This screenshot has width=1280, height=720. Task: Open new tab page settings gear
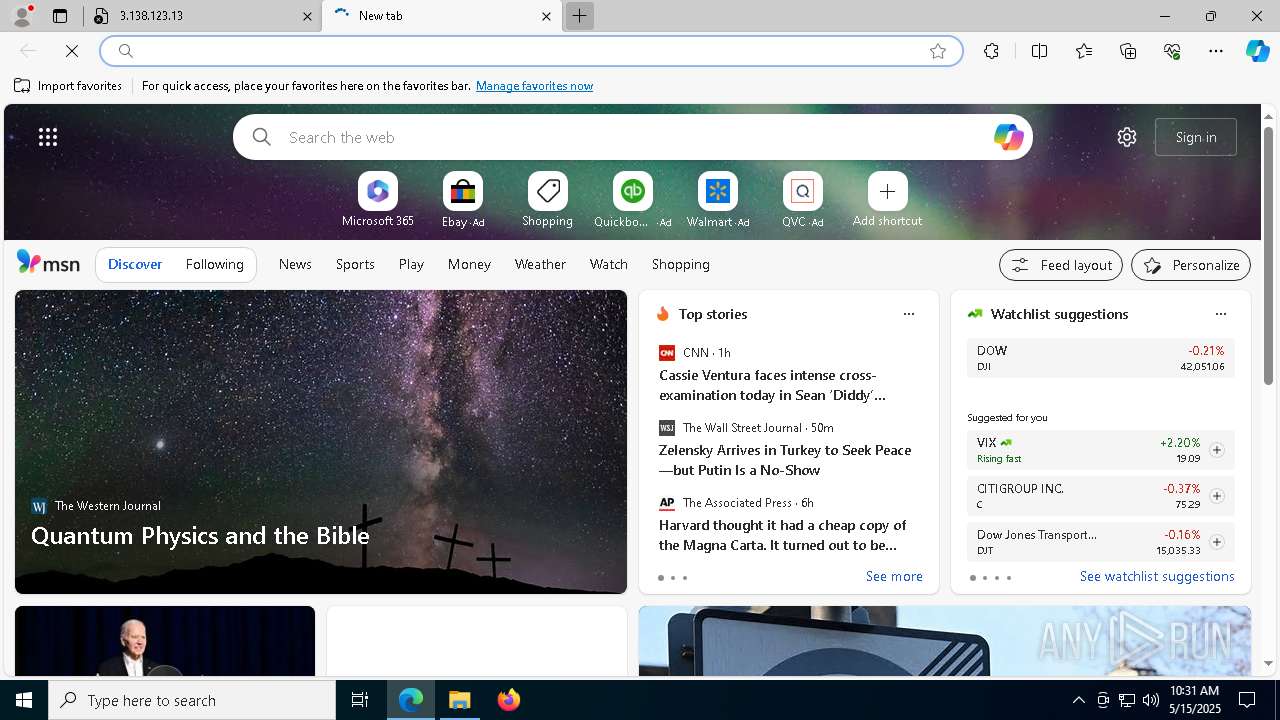[x=1127, y=137]
